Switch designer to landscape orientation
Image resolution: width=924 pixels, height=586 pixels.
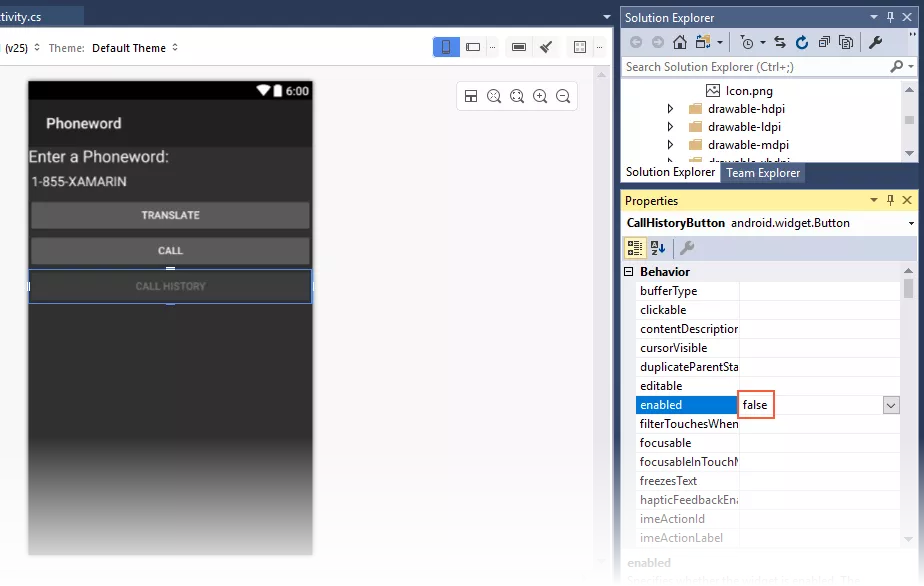pyautogui.click(x=473, y=47)
